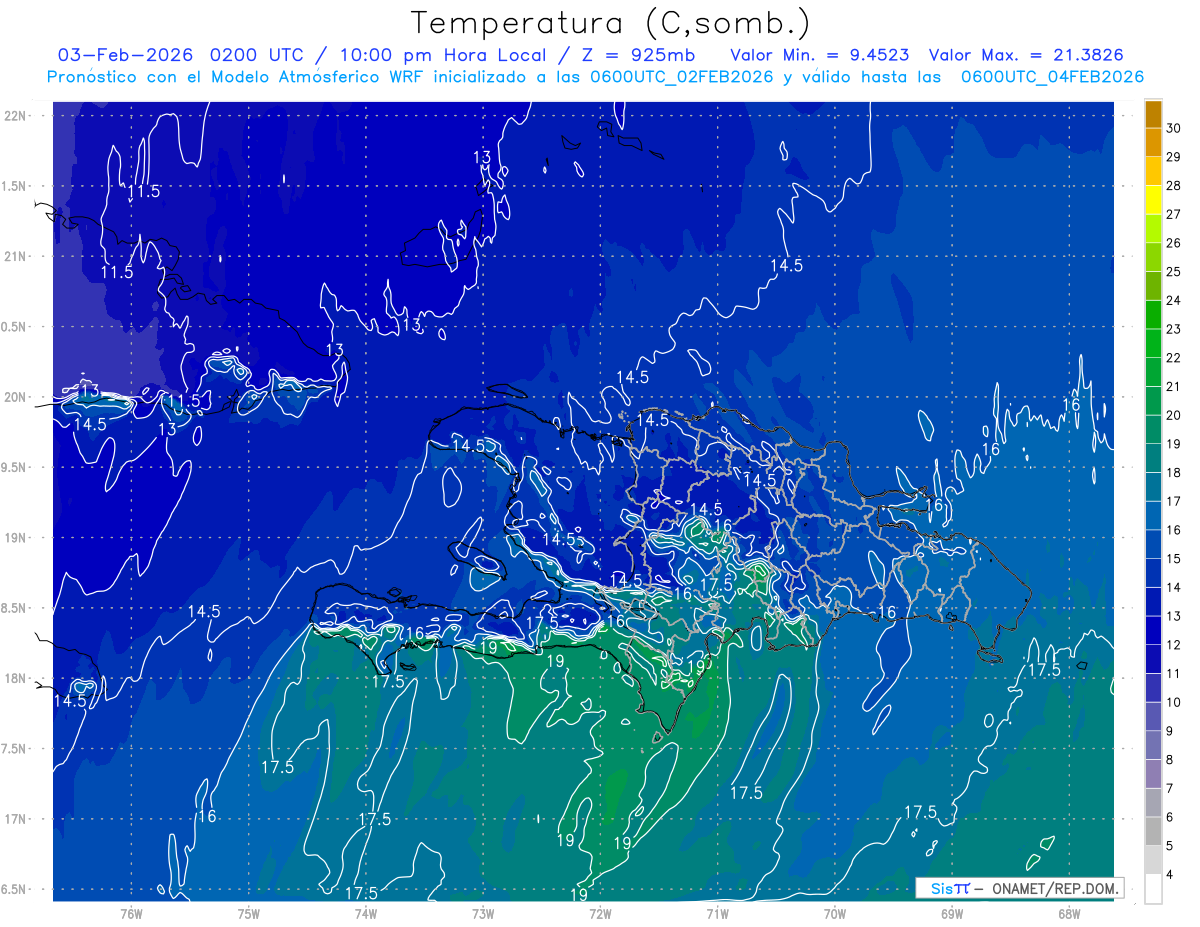Click the color scale label "21"
1200x927 pixels.
click(1175, 387)
